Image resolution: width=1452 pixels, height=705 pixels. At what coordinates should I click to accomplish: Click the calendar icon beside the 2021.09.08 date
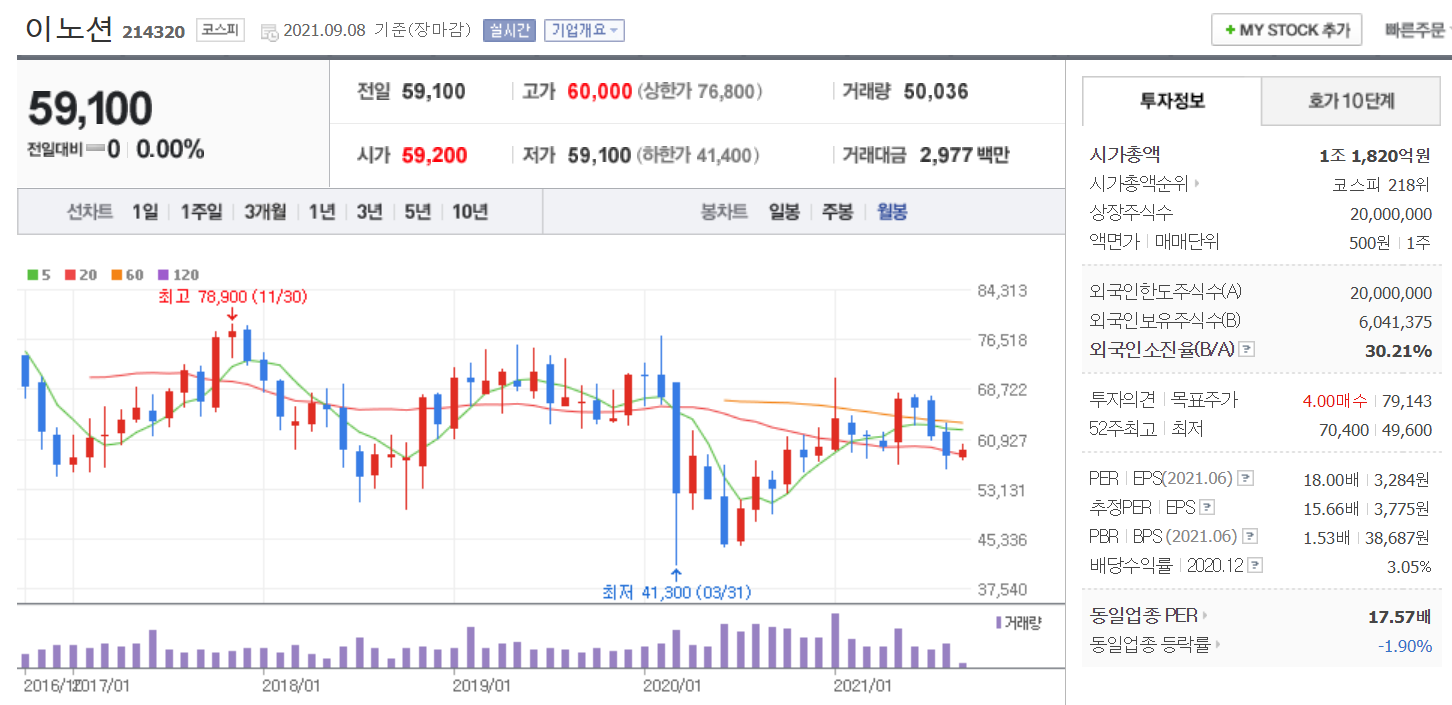269,32
